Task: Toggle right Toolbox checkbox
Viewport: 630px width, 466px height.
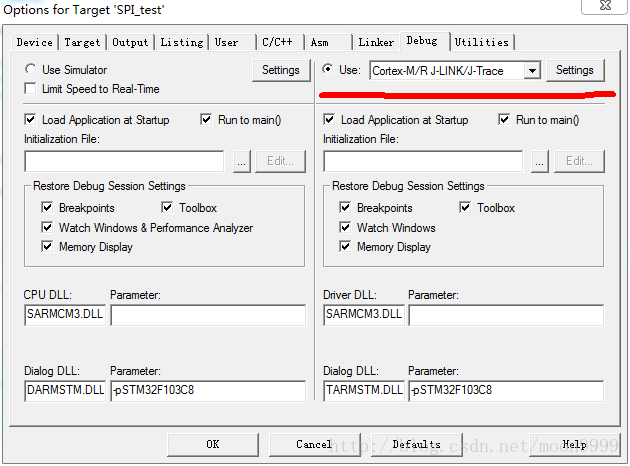Action: tap(466, 208)
